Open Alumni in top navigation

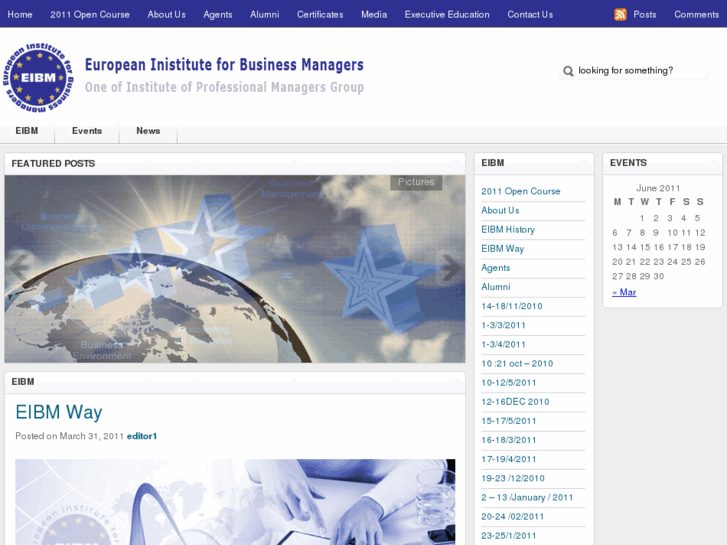pos(265,14)
